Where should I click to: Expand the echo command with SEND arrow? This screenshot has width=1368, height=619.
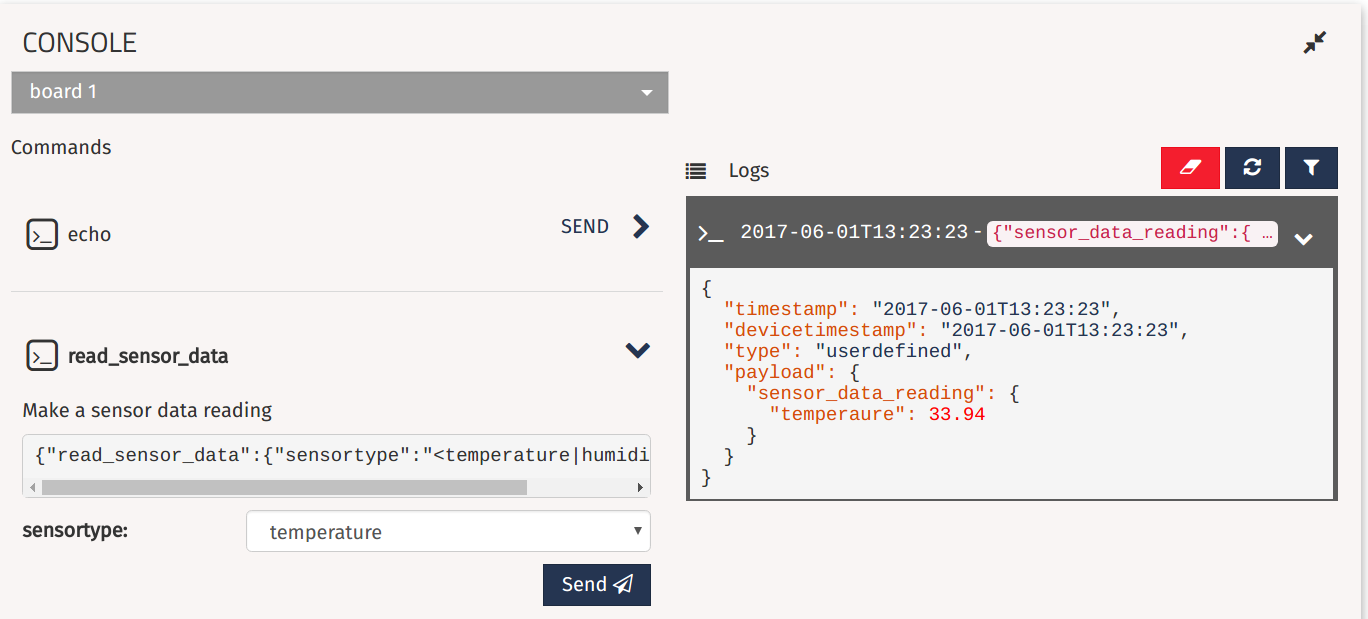pyautogui.click(x=641, y=227)
